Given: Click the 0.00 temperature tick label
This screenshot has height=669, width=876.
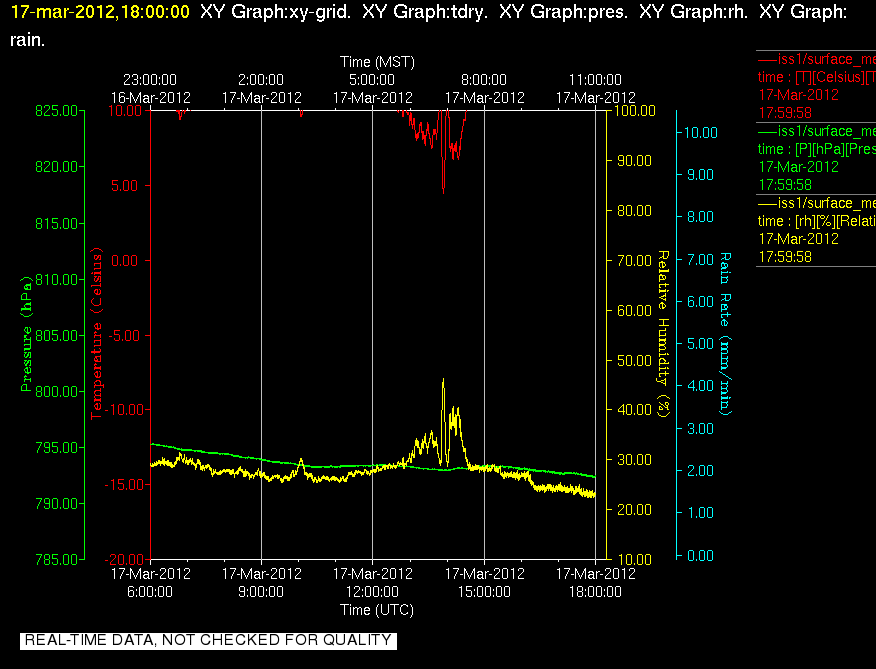Looking at the screenshot, I should click(125, 260).
